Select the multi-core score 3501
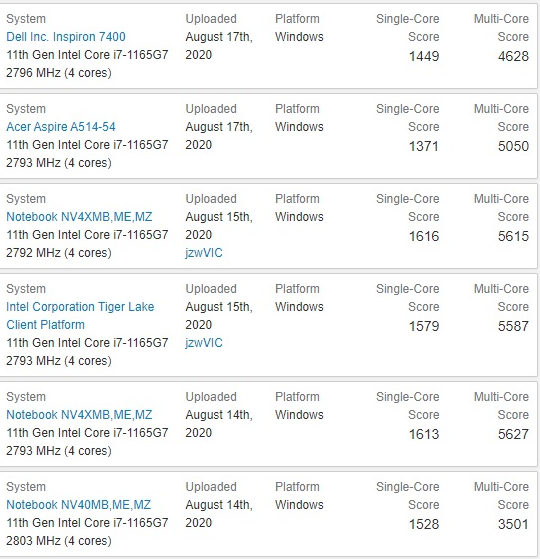This screenshot has height=559, width=540. tap(513, 524)
